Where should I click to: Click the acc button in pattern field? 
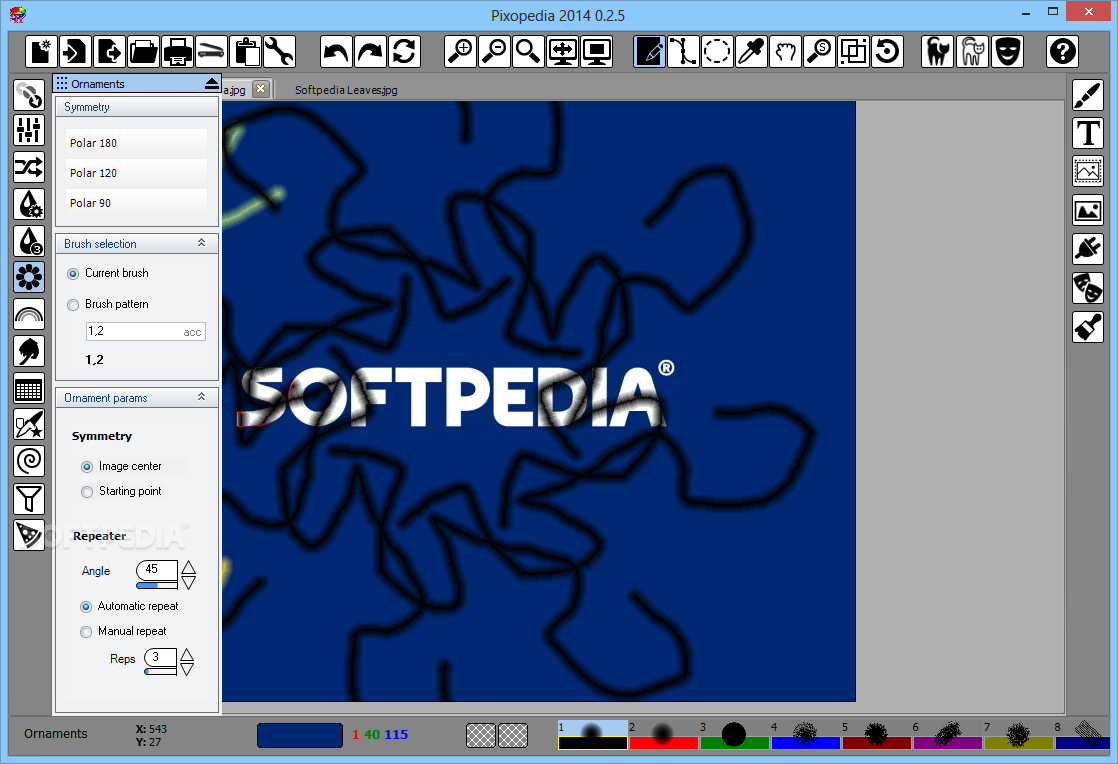tap(192, 332)
